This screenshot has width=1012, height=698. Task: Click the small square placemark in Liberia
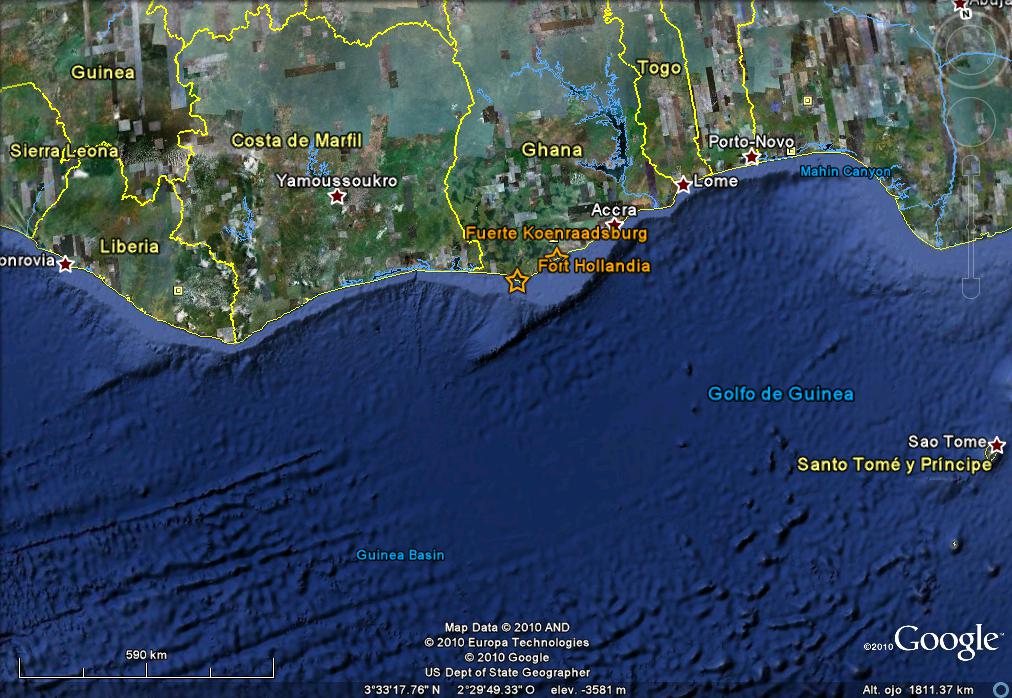(178, 291)
